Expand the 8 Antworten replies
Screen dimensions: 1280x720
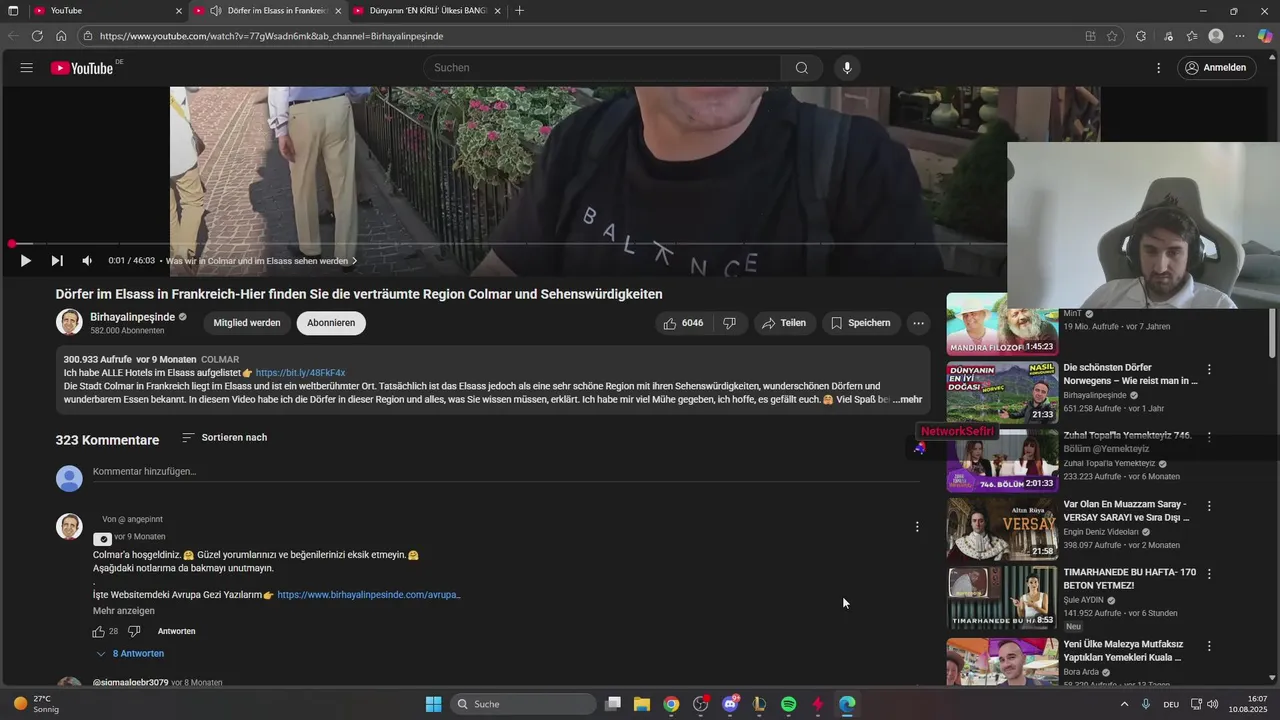(130, 654)
